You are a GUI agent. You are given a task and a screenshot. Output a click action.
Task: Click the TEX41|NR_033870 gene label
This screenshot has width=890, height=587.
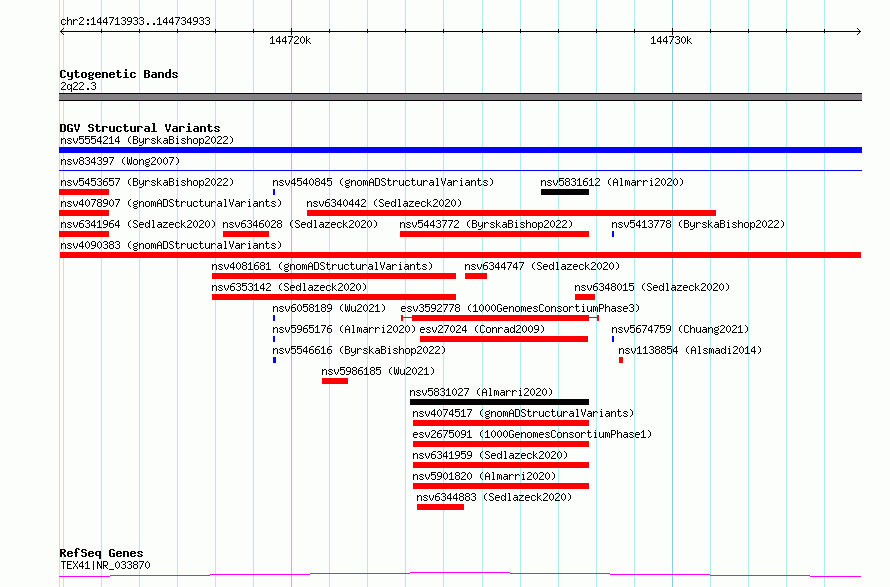[x=105, y=565]
